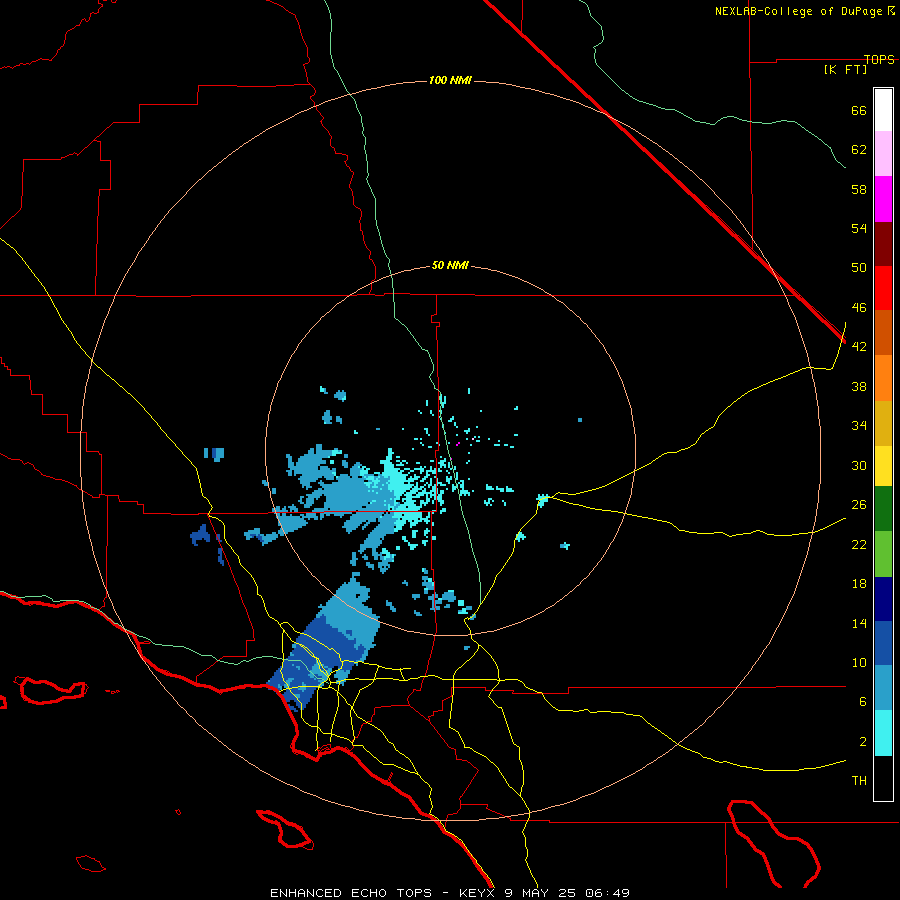Click the 54 legend value
Viewport: 900px width, 900px height.
click(859, 228)
